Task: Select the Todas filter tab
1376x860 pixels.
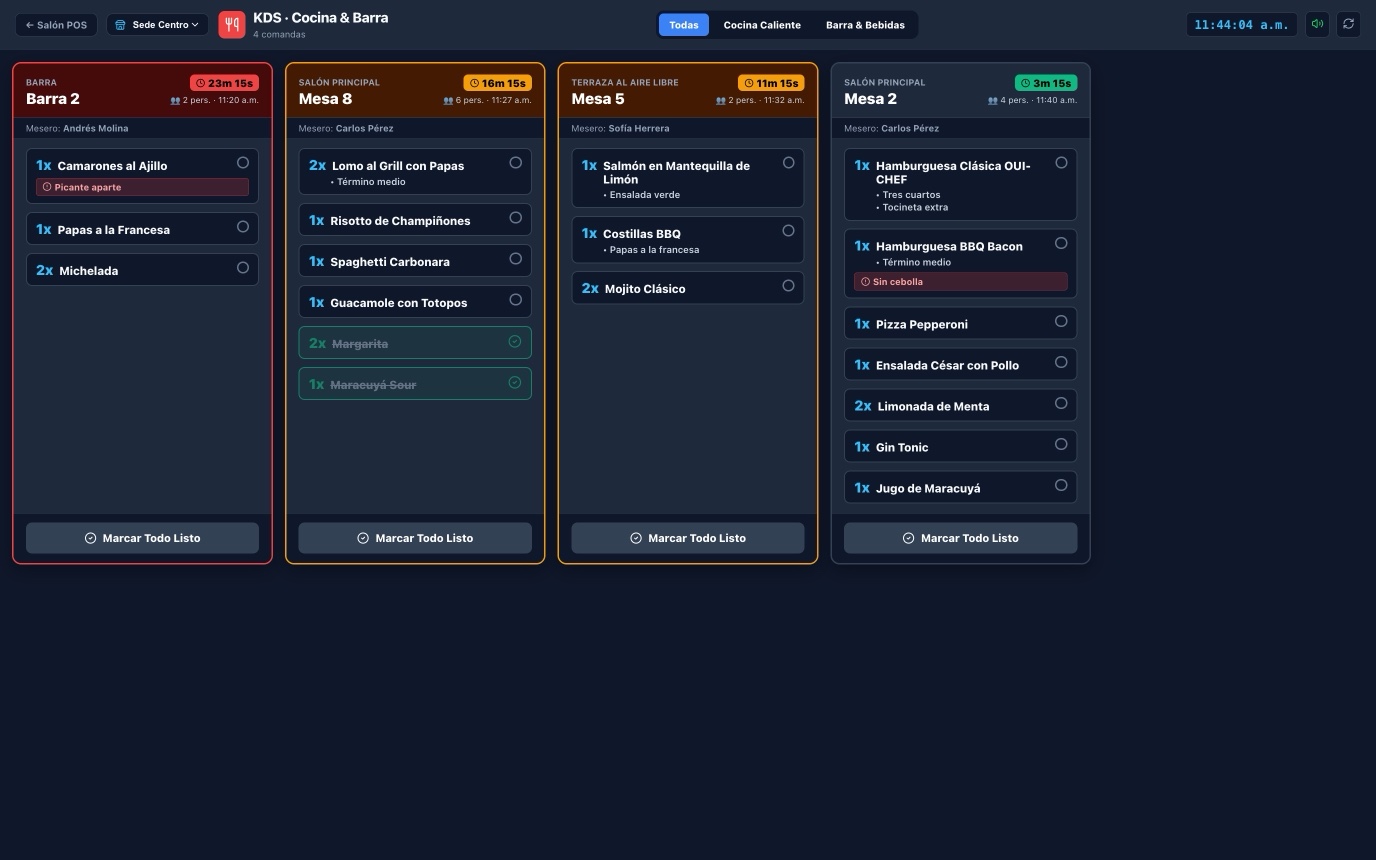Action: [684, 25]
